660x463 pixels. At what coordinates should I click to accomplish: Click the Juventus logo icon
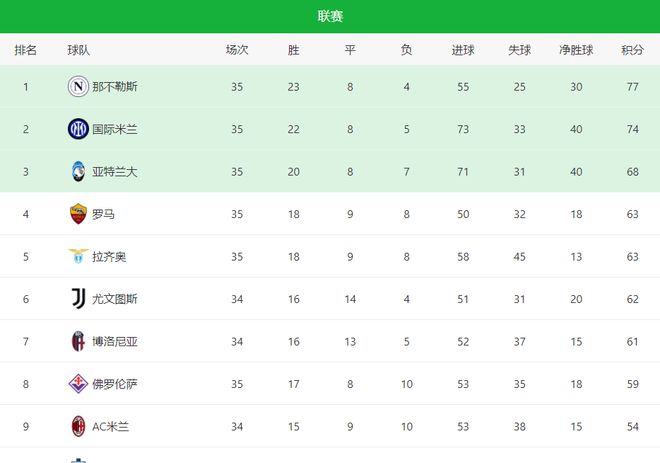[x=78, y=299]
